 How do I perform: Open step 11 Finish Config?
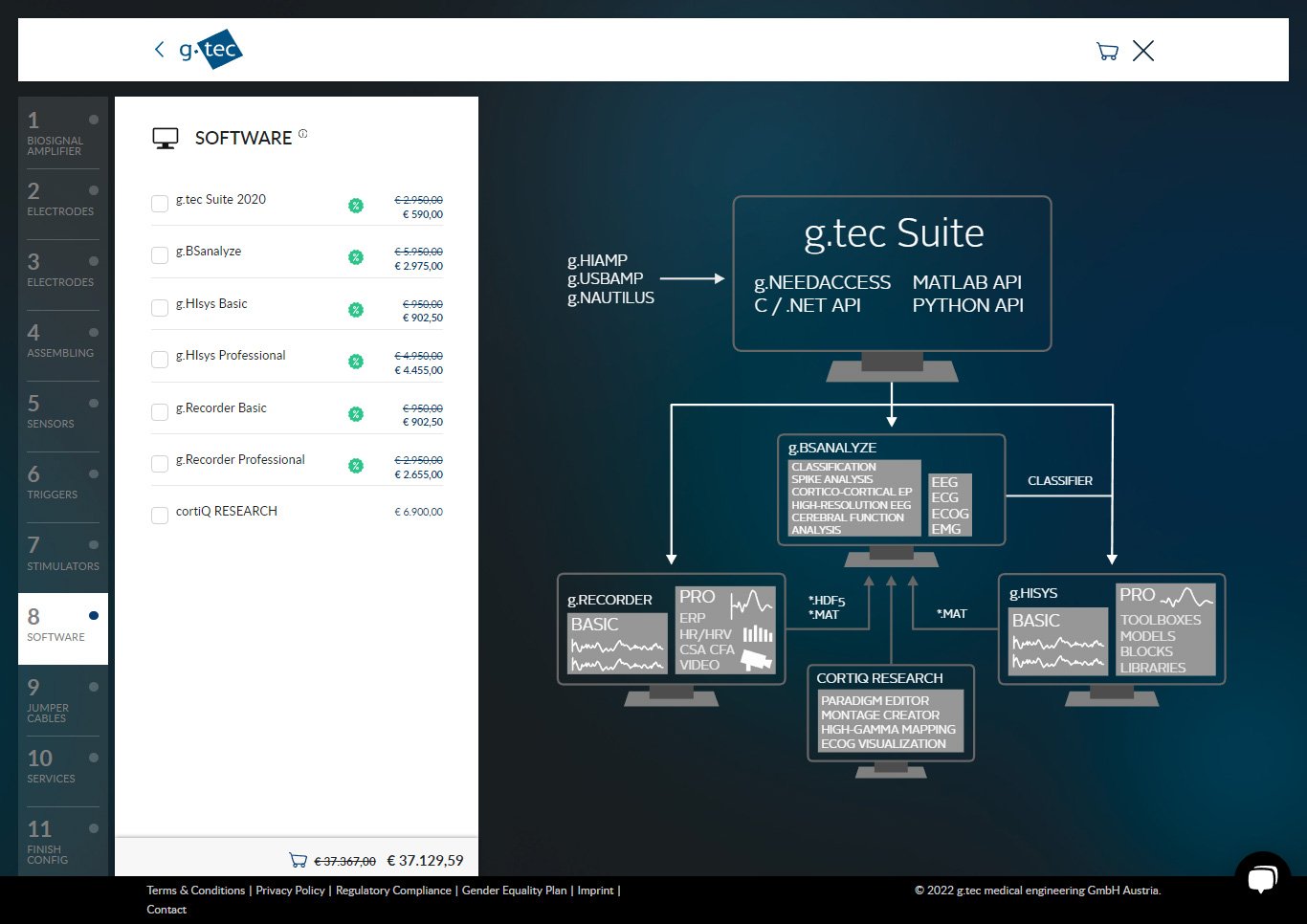[62, 841]
